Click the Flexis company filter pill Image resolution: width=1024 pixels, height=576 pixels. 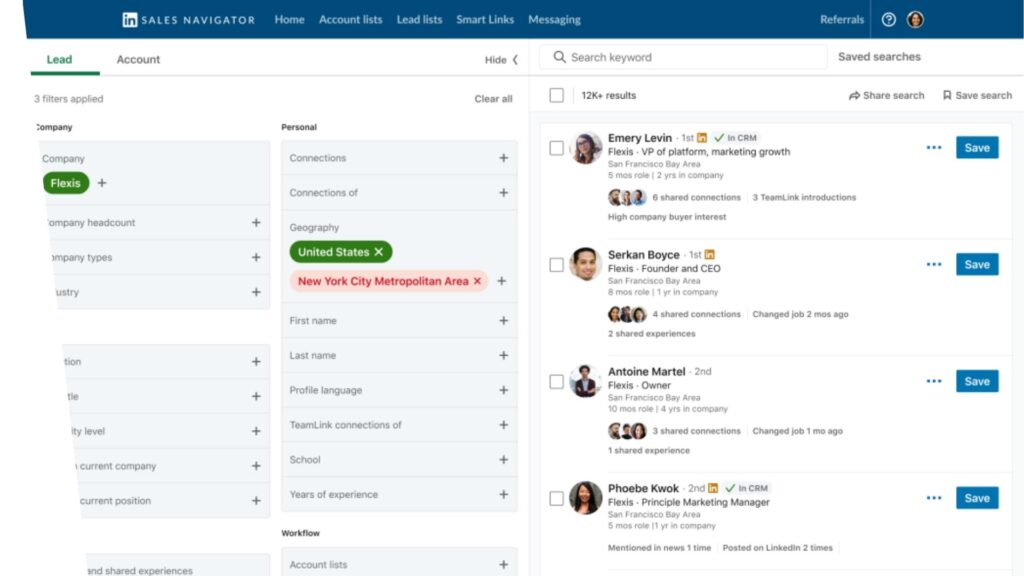click(66, 183)
